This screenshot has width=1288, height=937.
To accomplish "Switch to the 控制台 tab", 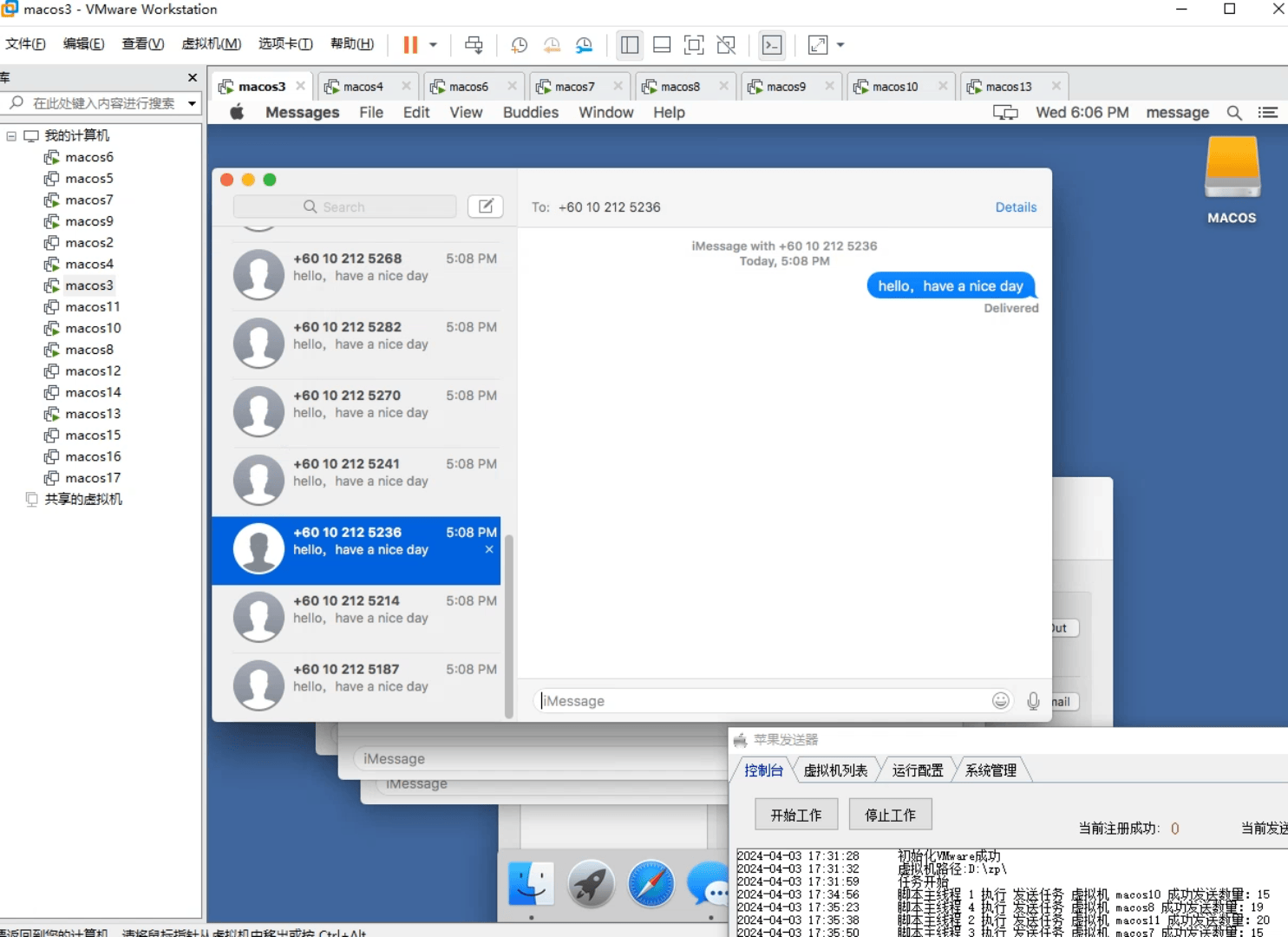I will tap(763, 770).
